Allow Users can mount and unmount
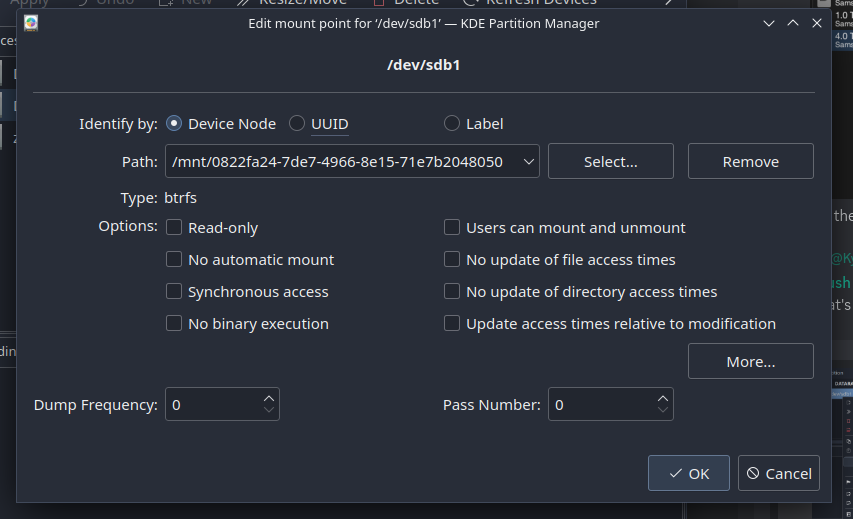Screen dimensions: 853x519 point(452,228)
